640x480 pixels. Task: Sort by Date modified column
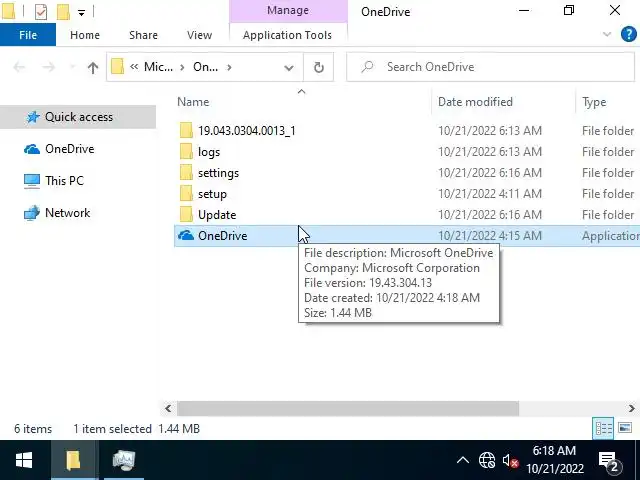pyautogui.click(x=475, y=102)
